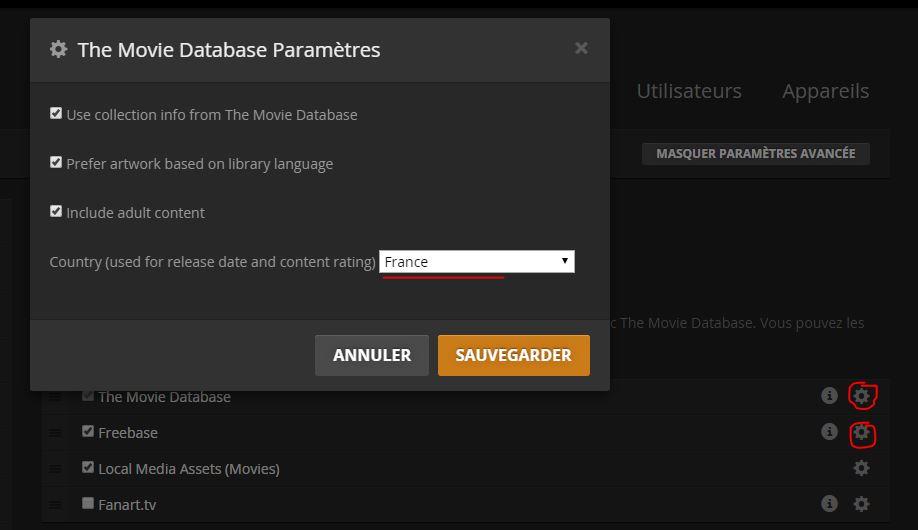Show info for Freebase agent
Image resolution: width=918 pixels, height=530 pixels.
(829, 432)
